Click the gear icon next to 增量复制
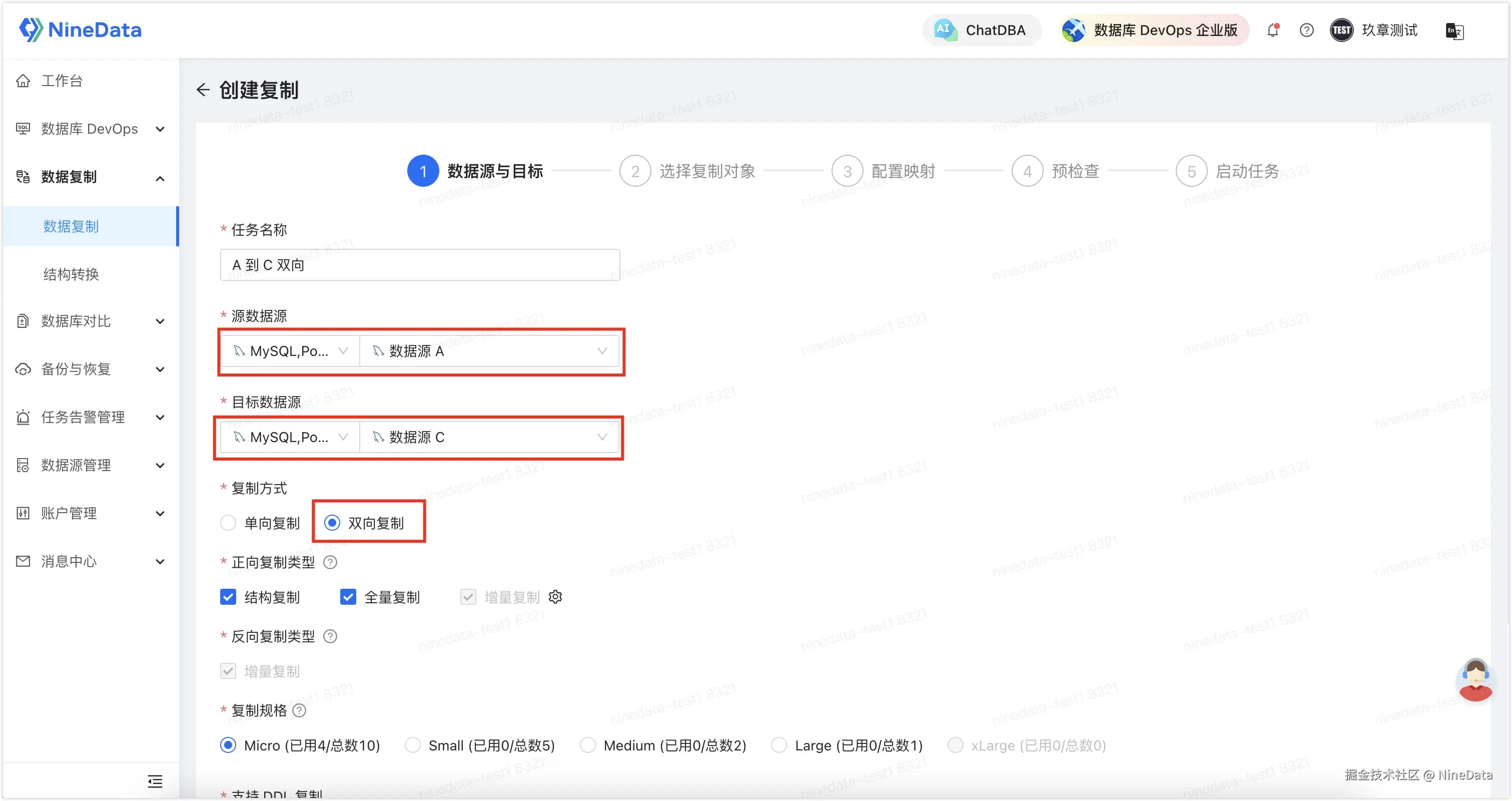The image size is (1512, 801). 555,597
